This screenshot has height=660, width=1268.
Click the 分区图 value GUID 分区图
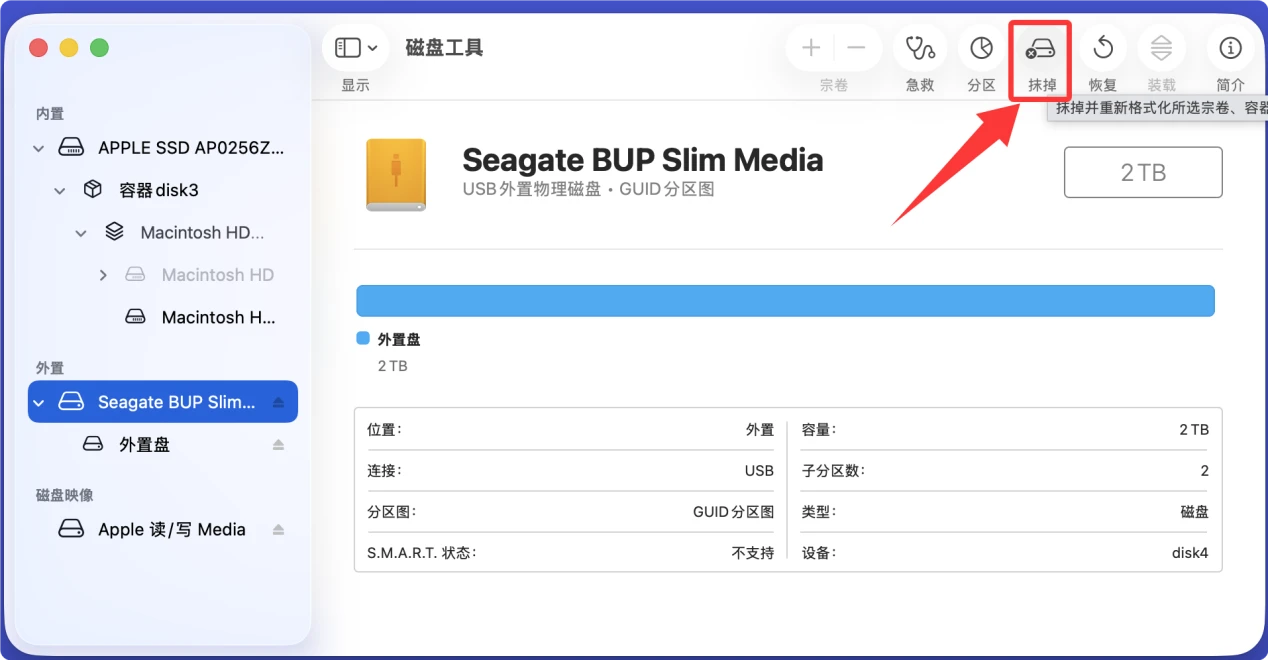[x=733, y=512]
